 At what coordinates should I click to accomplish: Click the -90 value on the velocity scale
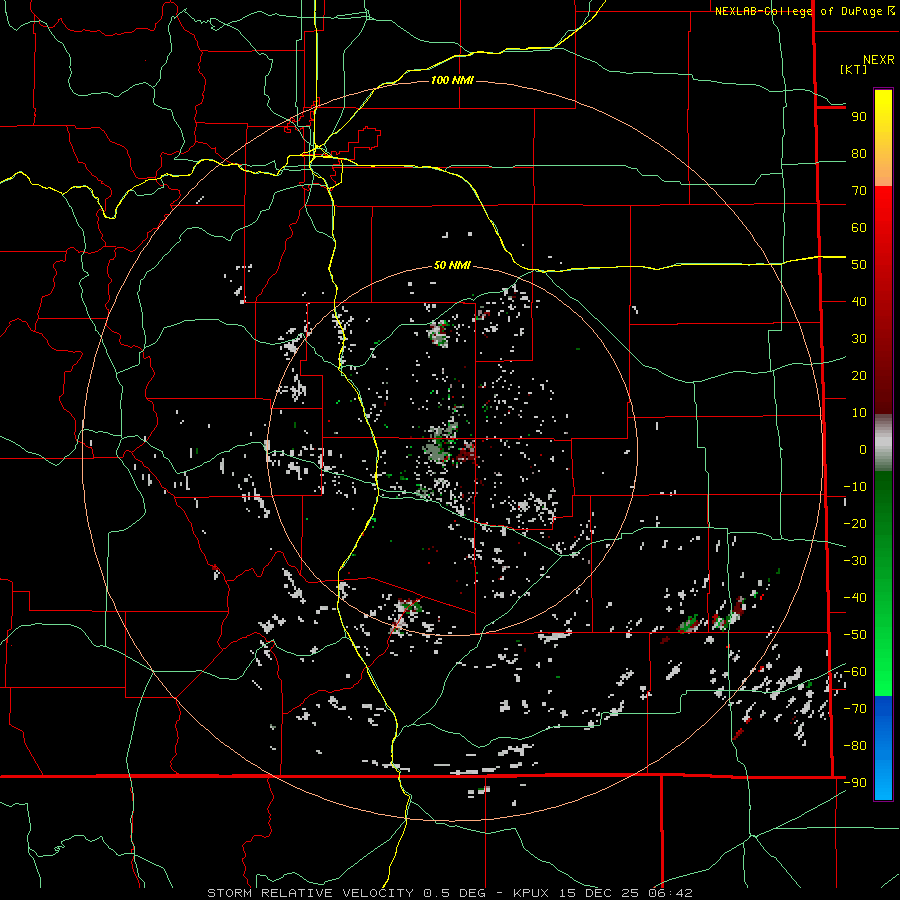(855, 783)
